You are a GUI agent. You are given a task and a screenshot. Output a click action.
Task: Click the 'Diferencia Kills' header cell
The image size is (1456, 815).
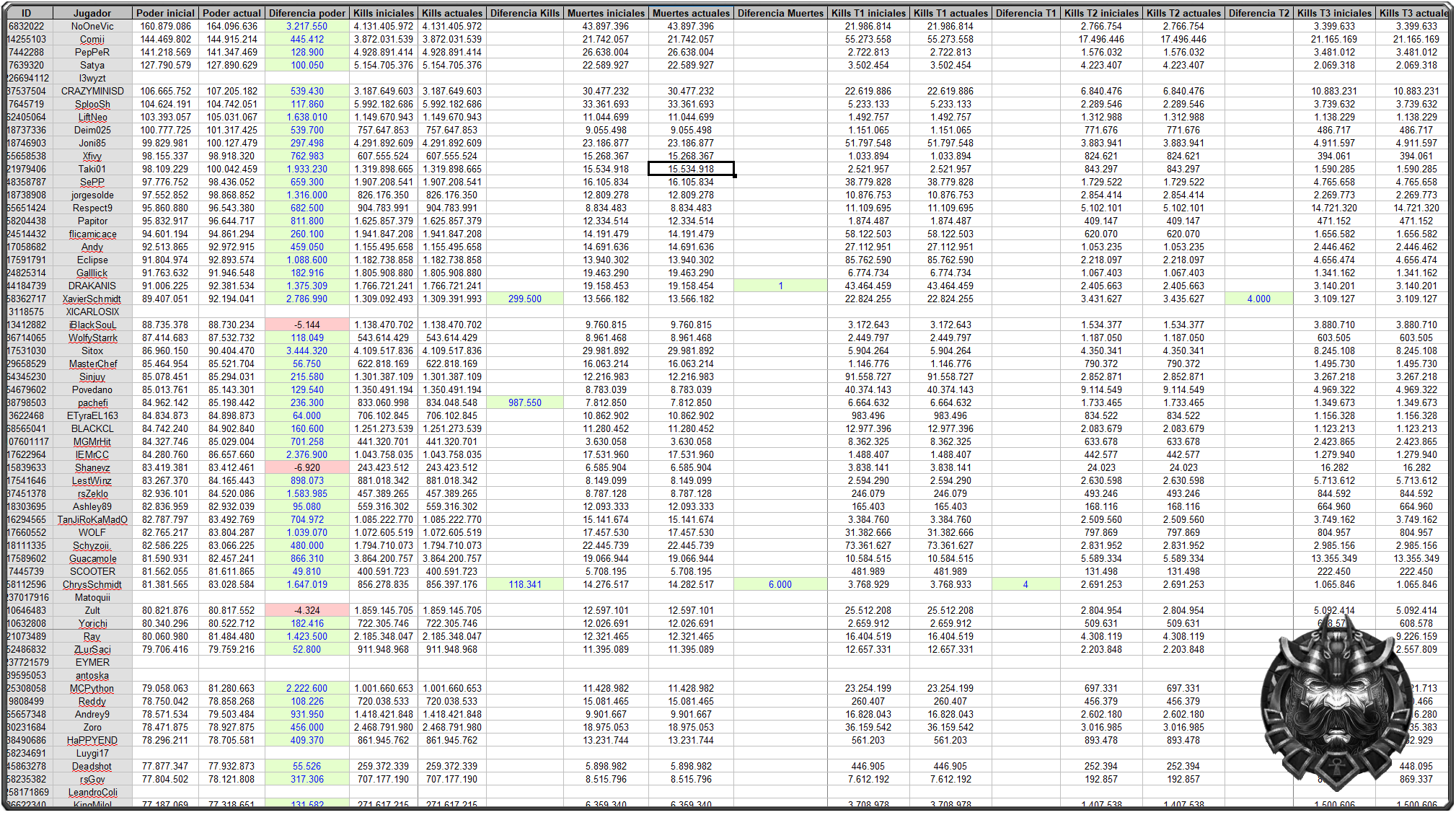(x=525, y=13)
